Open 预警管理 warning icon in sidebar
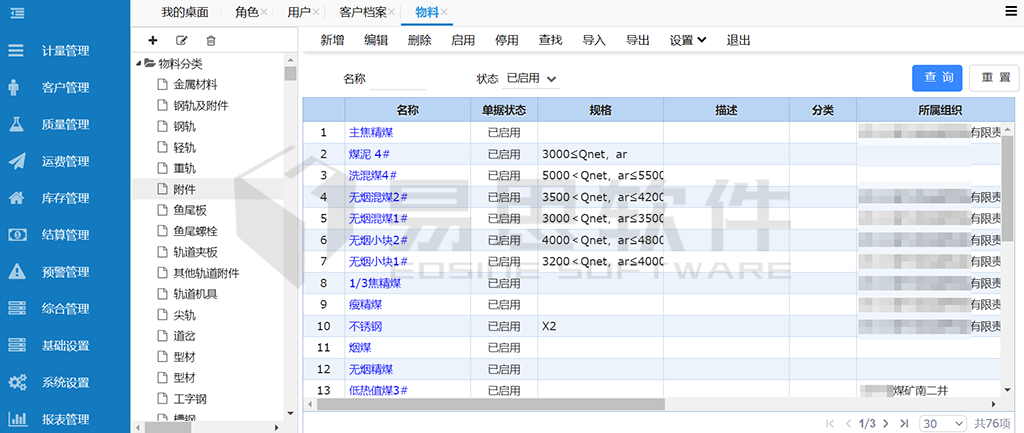Screen dimensions: 1024x433 click(16, 271)
